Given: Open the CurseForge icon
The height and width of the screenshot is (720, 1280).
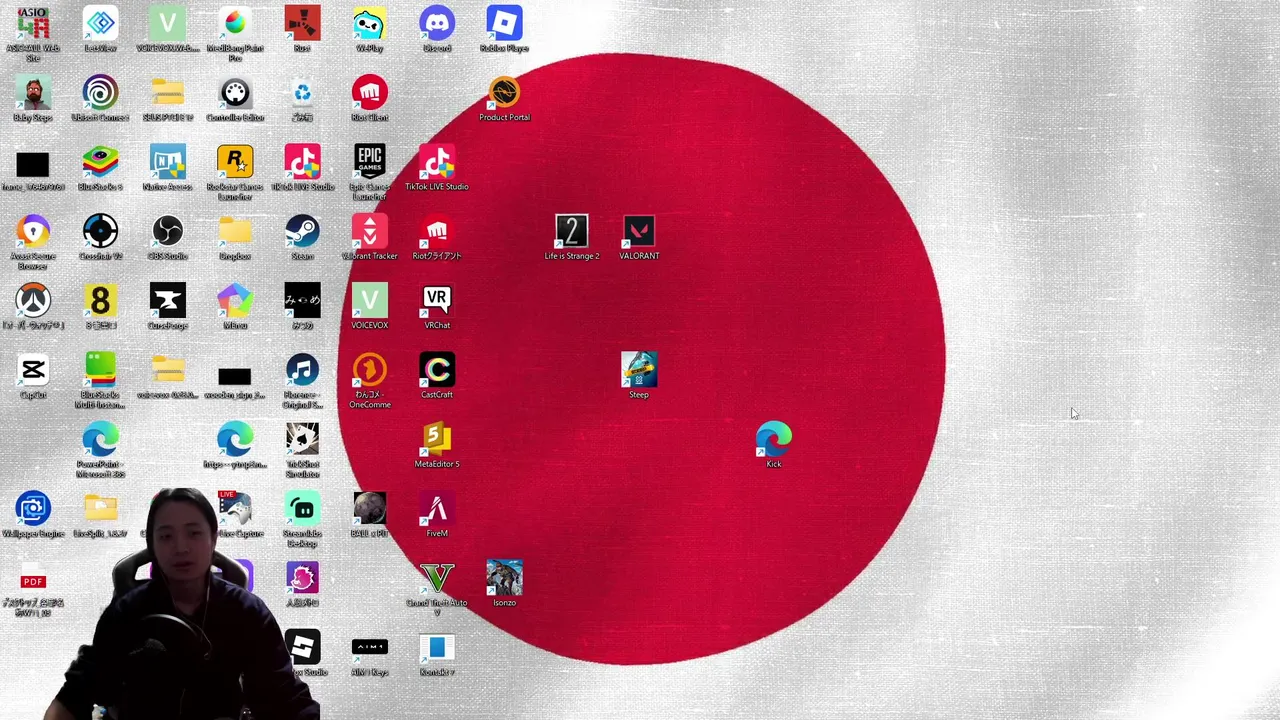Looking at the screenshot, I should click(167, 301).
